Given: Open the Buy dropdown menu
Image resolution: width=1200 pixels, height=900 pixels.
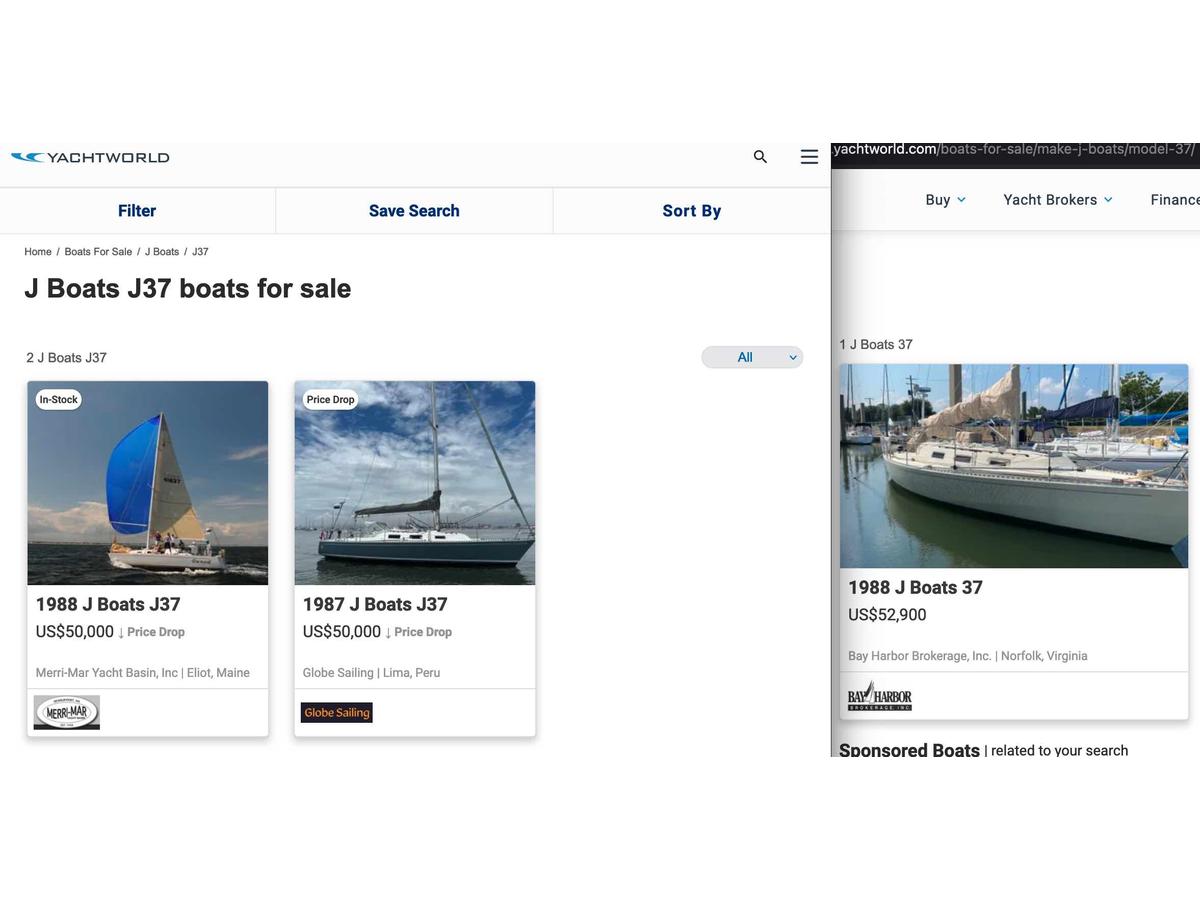Looking at the screenshot, I should (945, 200).
